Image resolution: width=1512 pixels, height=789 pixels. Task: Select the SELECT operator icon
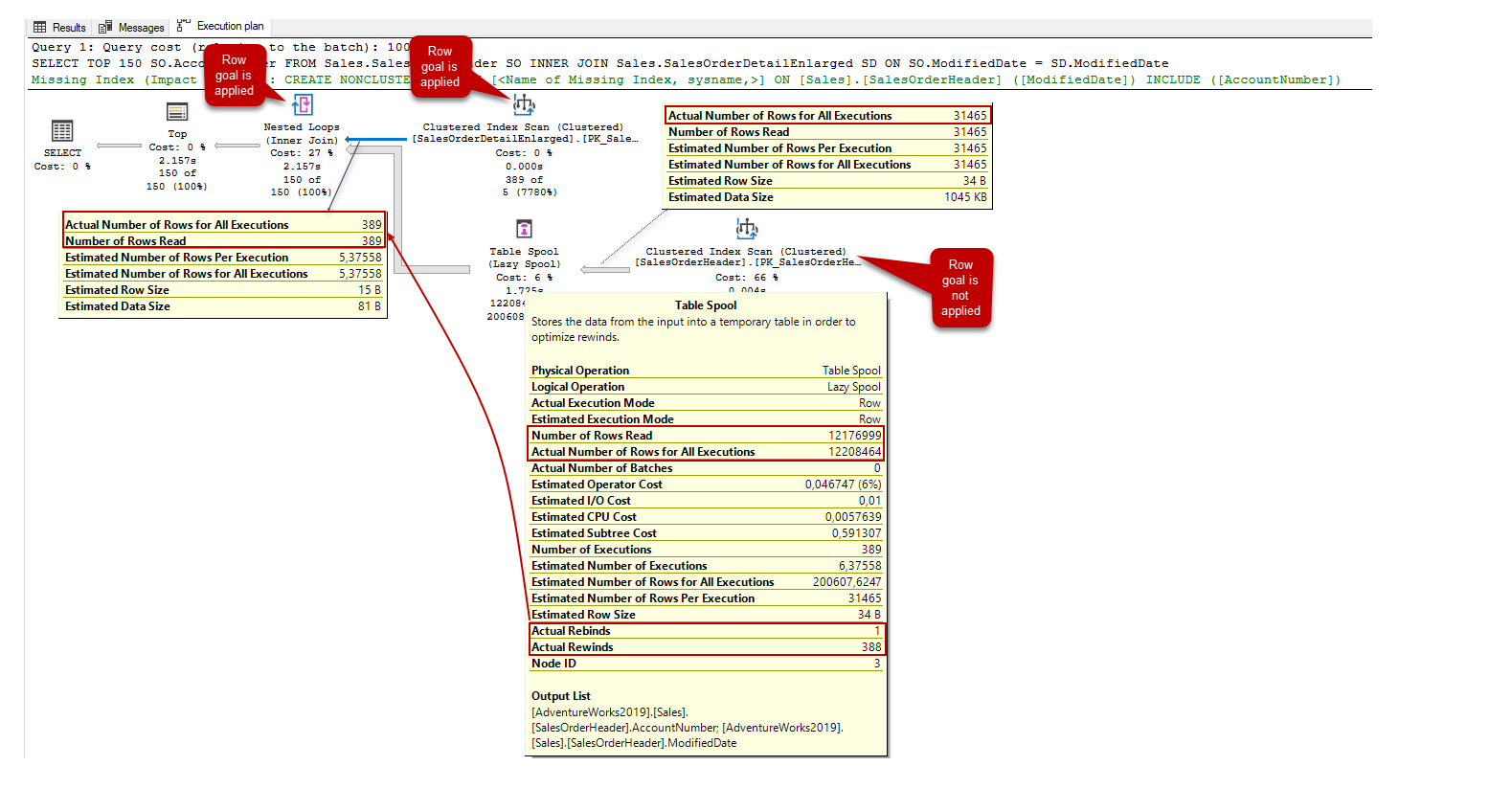click(62, 130)
